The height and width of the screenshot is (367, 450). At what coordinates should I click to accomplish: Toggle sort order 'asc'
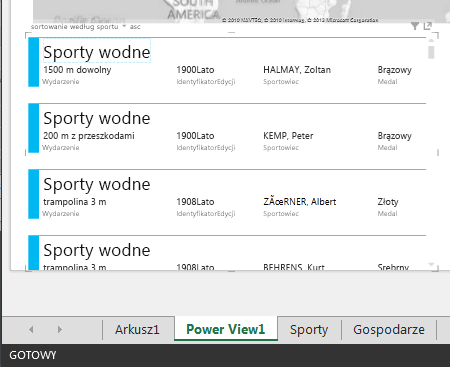click(x=135, y=27)
